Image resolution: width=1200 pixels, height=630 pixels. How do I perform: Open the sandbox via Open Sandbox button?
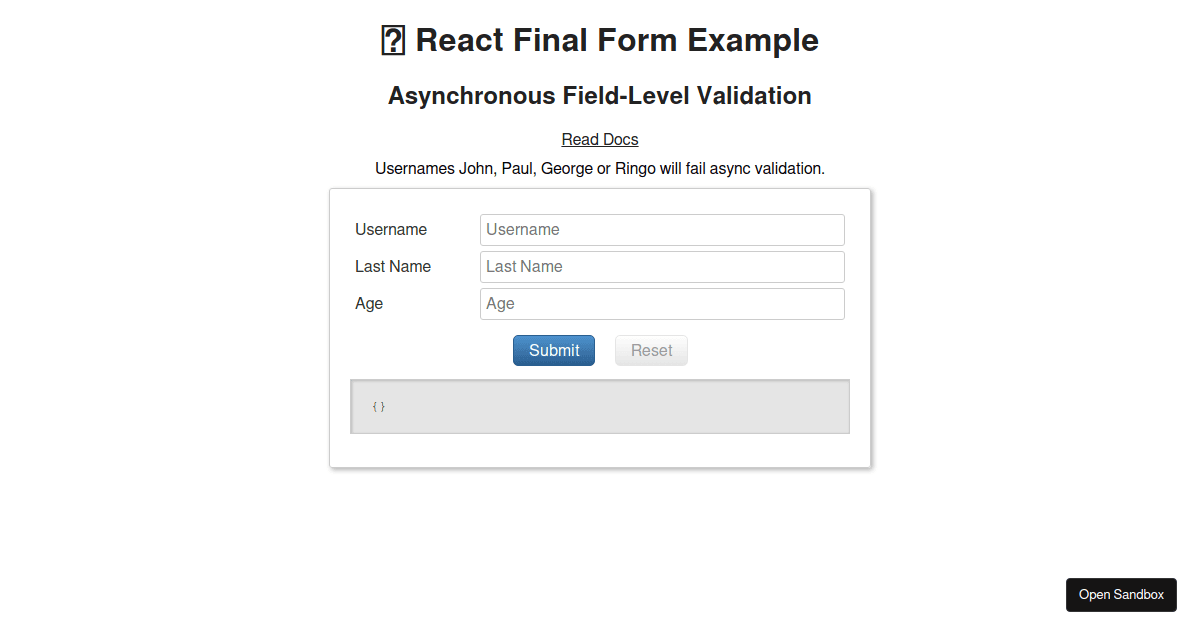[1121, 595]
